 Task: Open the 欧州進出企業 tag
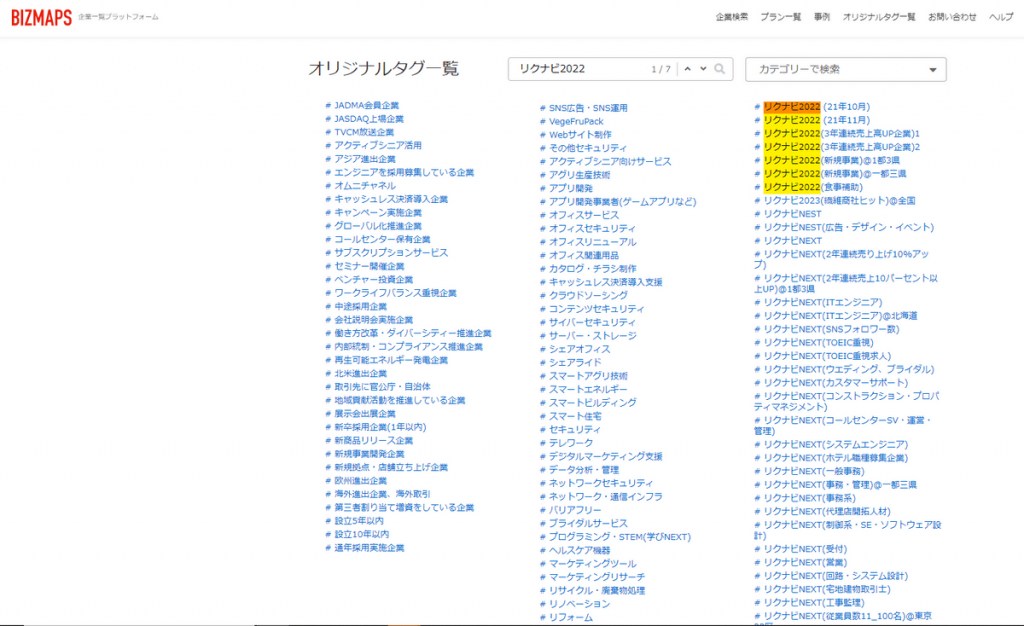tap(360, 480)
